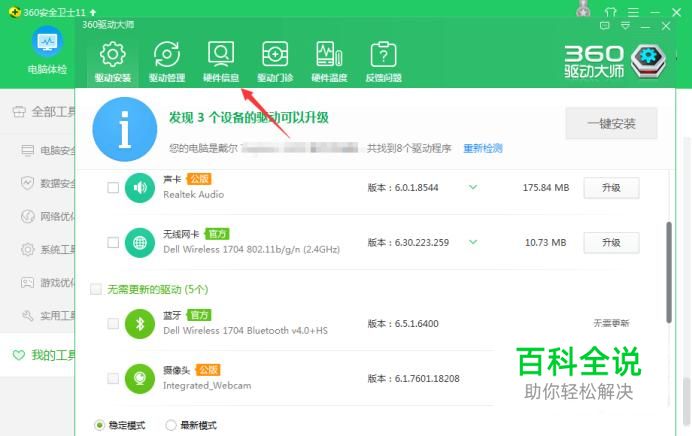The height and width of the screenshot is (436, 692).
Task: Click the 360驱动大师 logo gear emblem
Action: click(648, 60)
